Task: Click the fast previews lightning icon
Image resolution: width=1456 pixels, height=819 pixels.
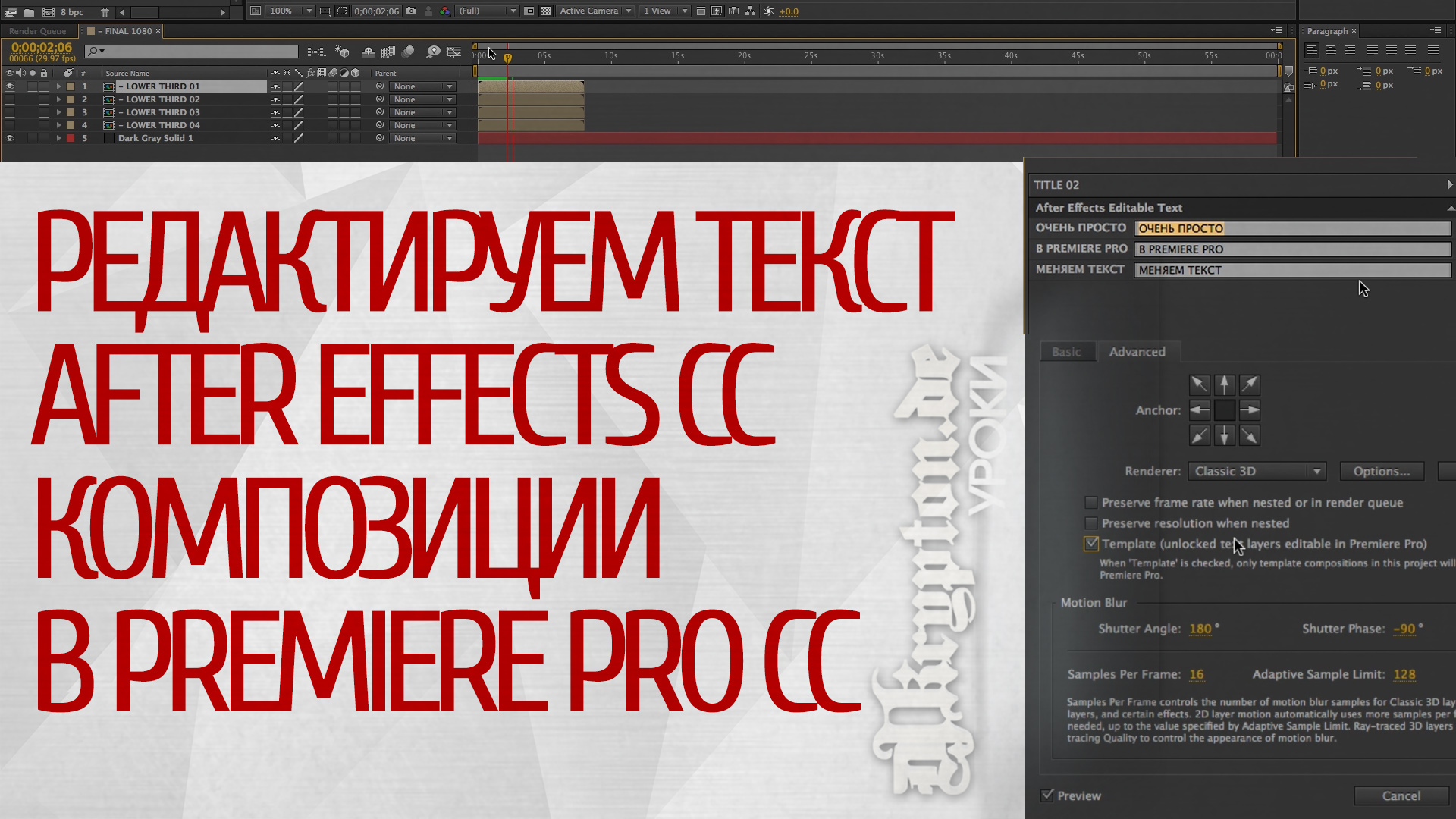Action: pos(717,11)
